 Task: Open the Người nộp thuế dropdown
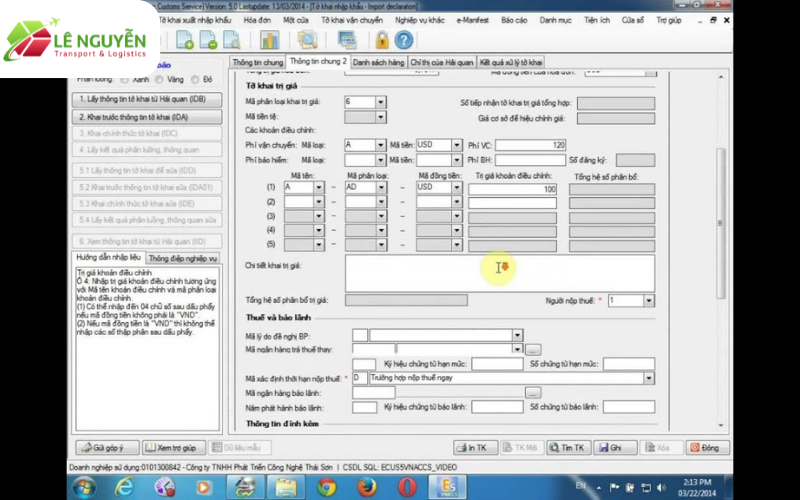point(648,301)
